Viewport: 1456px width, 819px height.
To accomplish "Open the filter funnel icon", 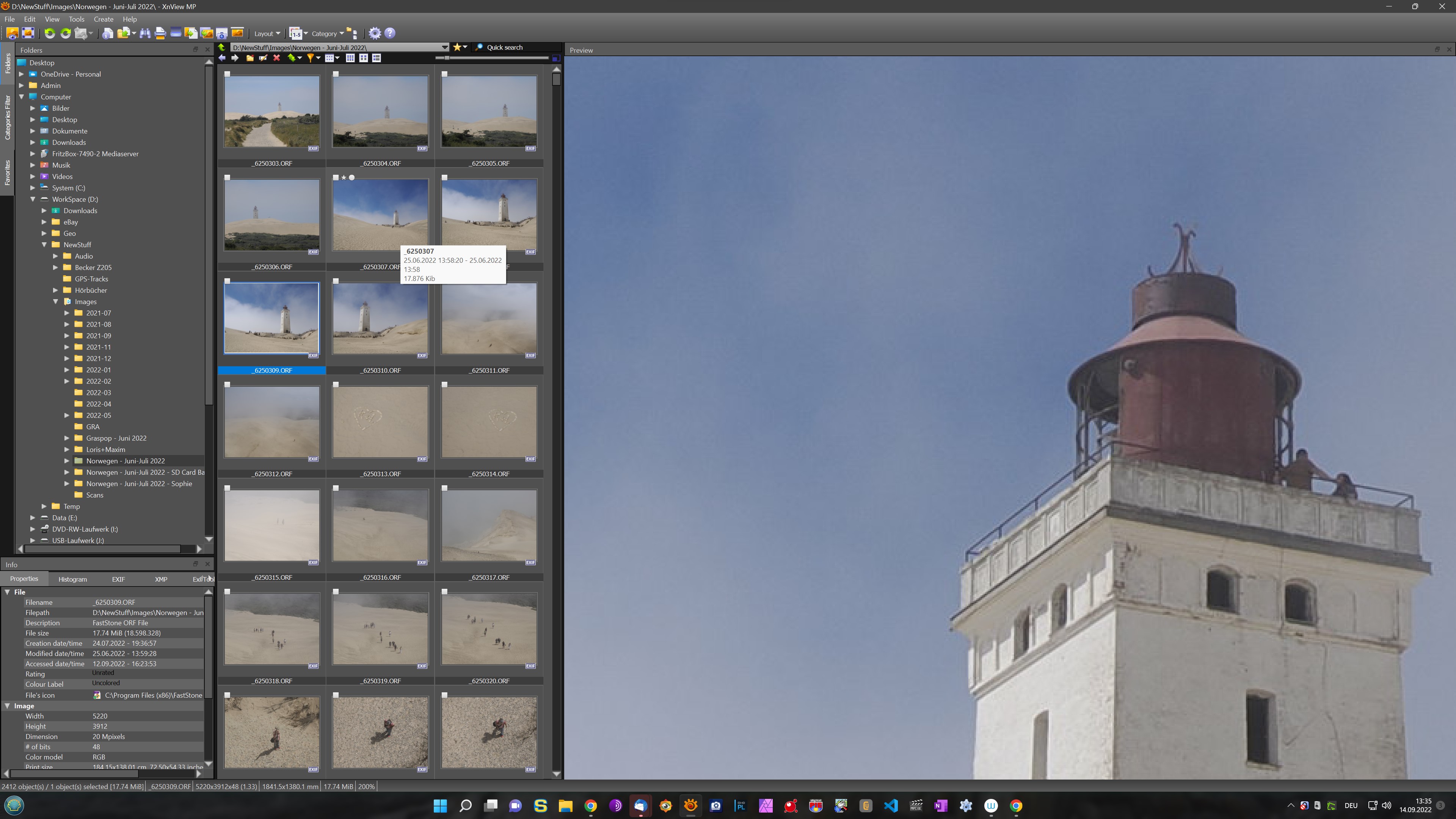I will pyautogui.click(x=310, y=58).
